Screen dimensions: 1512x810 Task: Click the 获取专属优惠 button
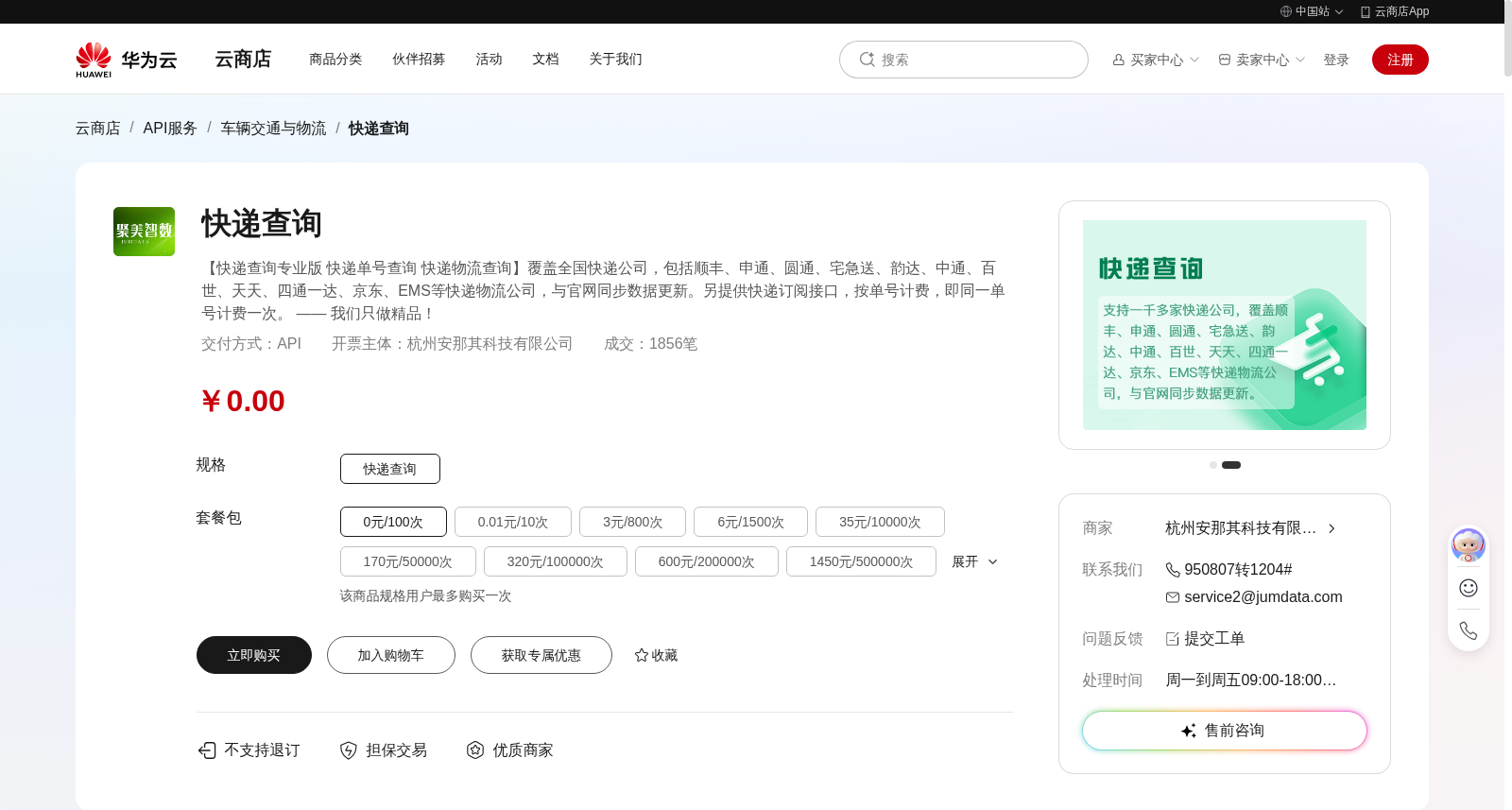pyautogui.click(x=541, y=655)
